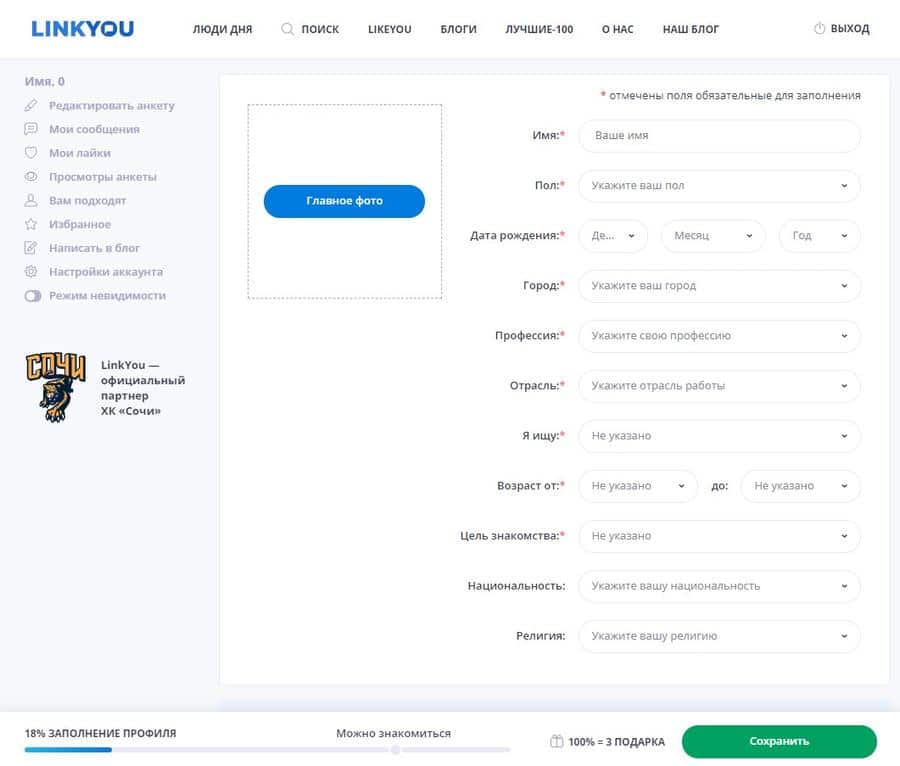
Task: Click the Главное фото upload button
Action: (x=344, y=201)
